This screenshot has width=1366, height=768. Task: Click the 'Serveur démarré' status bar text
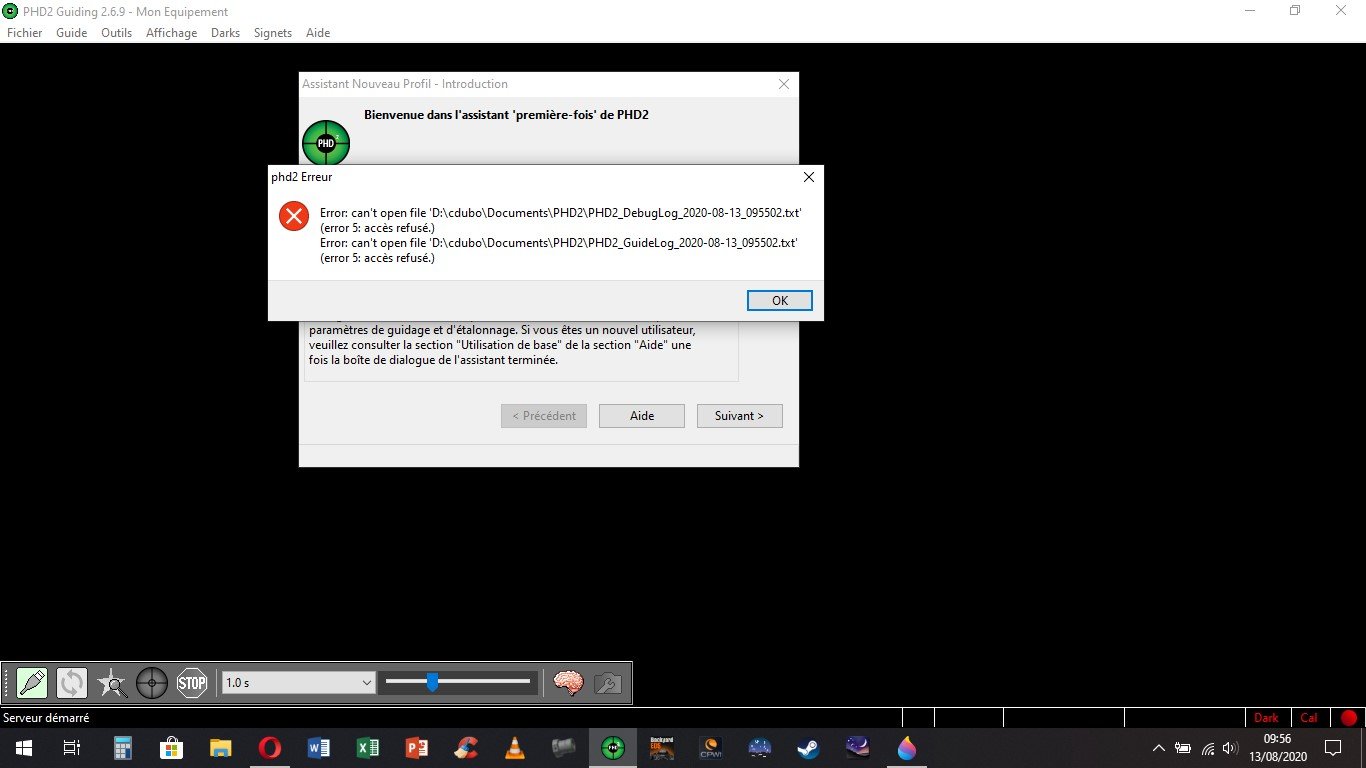click(x=46, y=718)
